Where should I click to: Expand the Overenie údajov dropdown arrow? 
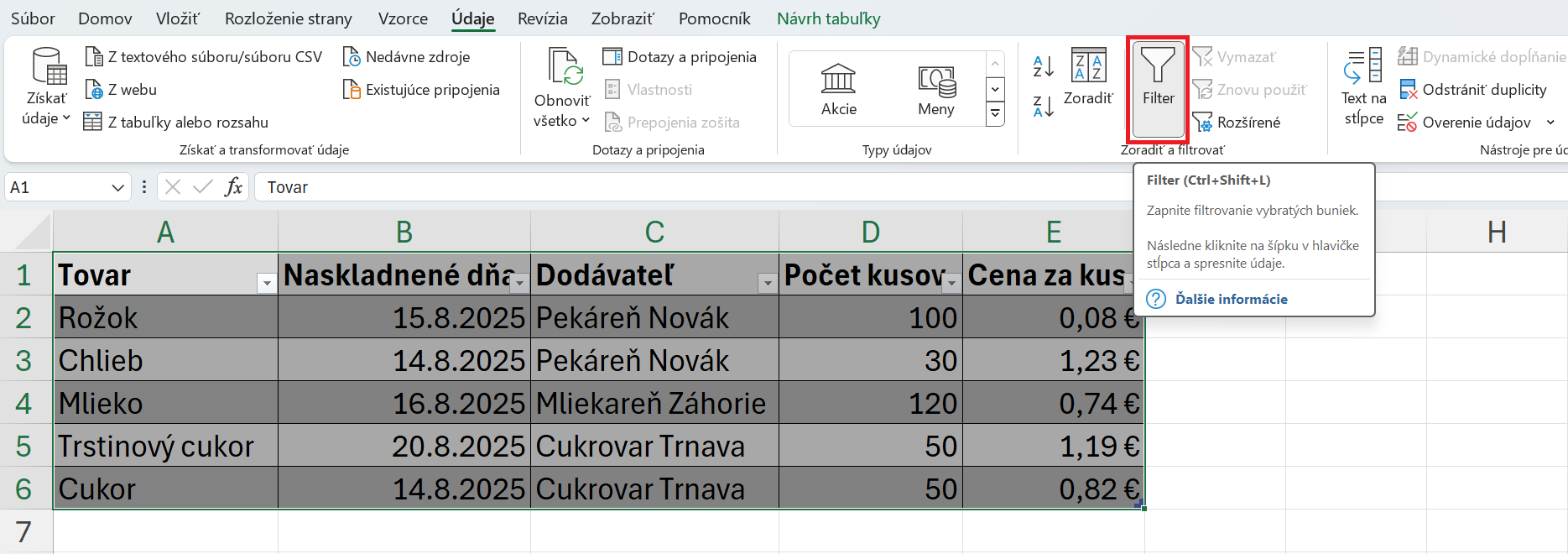click(x=1550, y=123)
